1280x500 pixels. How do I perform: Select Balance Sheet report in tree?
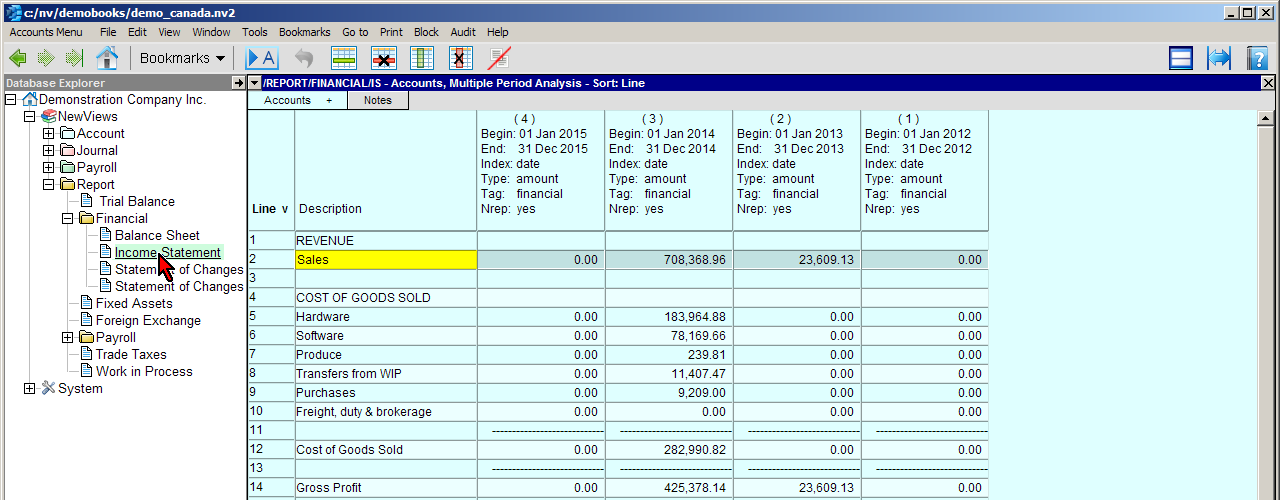coord(157,236)
